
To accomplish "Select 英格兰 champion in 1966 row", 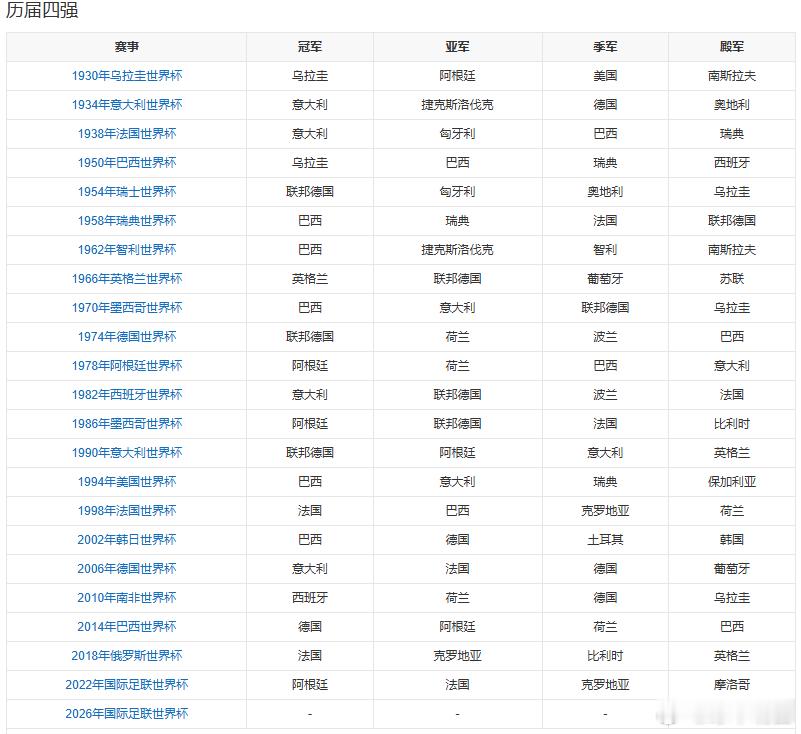I will click(x=310, y=279).
